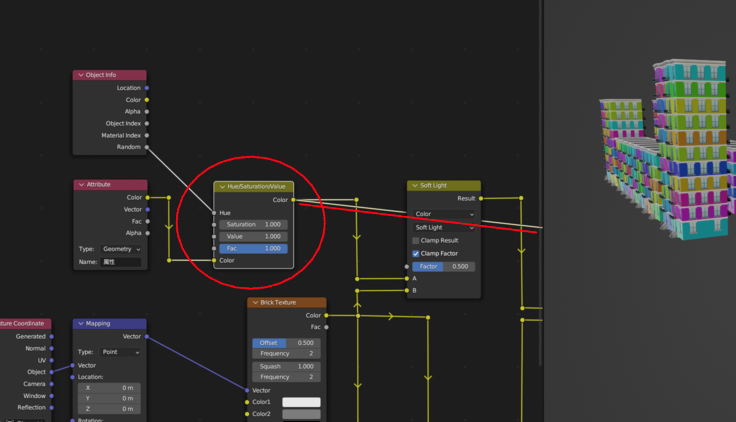Viewport: 736px width, 422px height.
Task: Click the Texture Coordinate Camera output socket
Action: click(52, 384)
